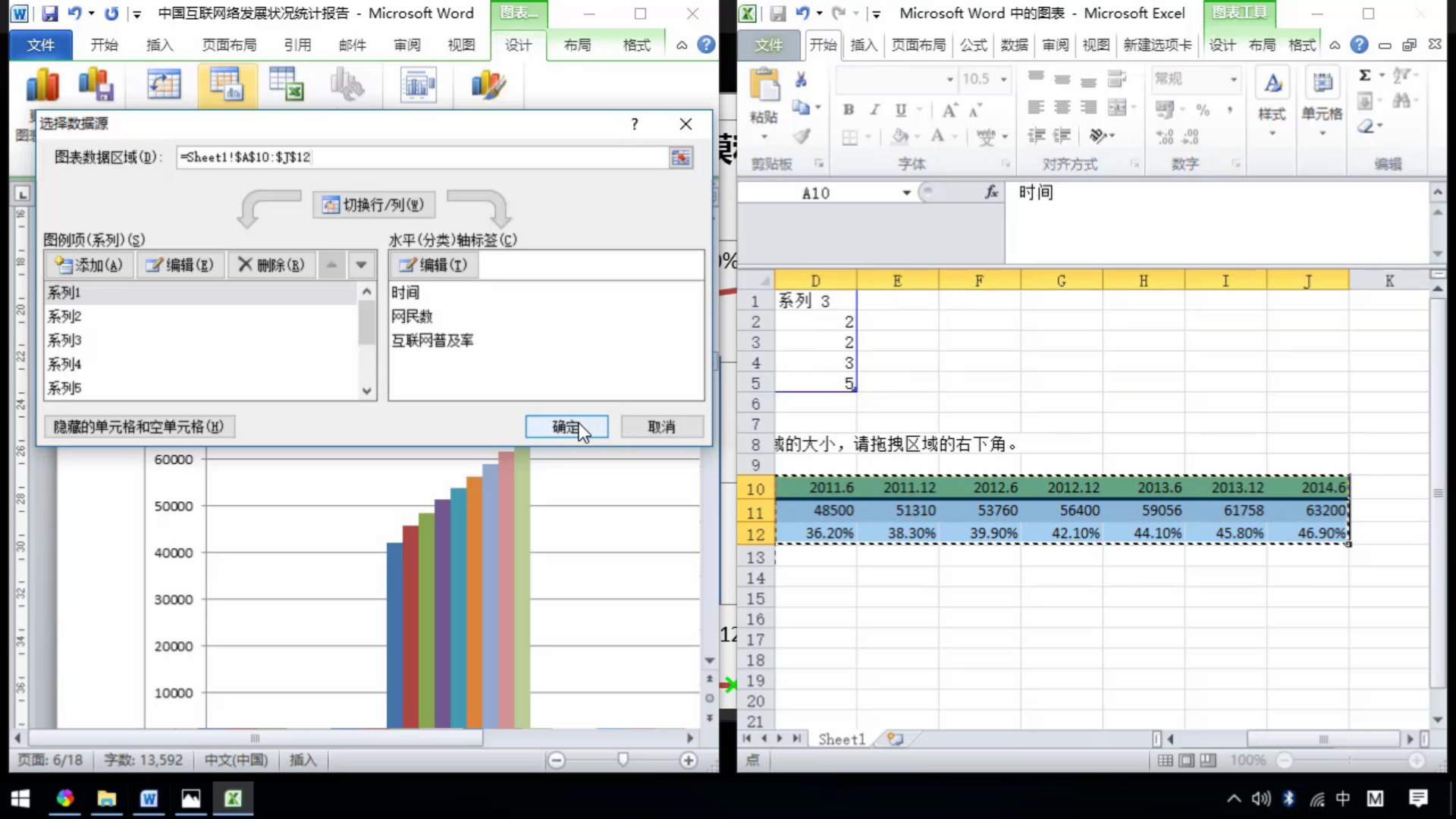The width and height of the screenshot is (1456, 819).
Task: Click the Edit Data in Excel icon
Action: pos(286,86)
